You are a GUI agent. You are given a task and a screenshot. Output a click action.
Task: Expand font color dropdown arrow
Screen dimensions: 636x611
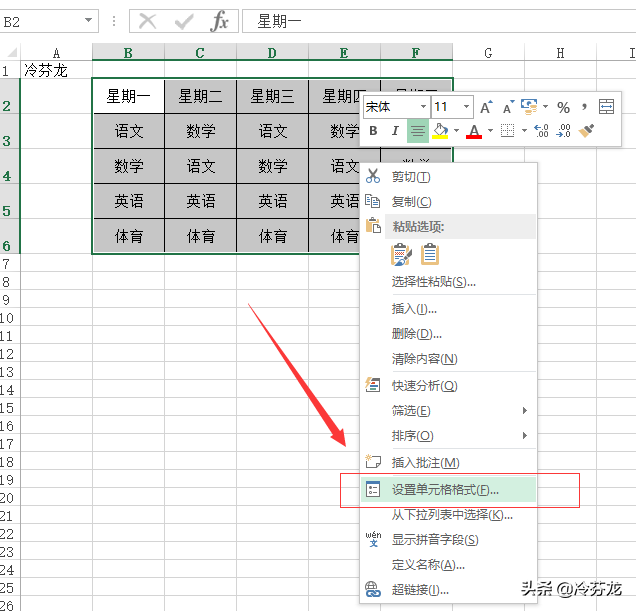[490, 131]
